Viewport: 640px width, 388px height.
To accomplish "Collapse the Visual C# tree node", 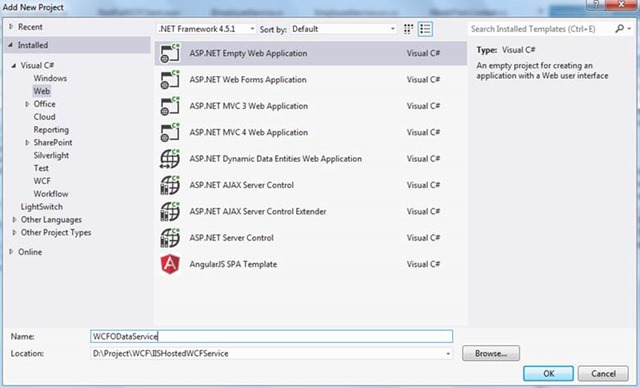I will [x=14, y=65].
